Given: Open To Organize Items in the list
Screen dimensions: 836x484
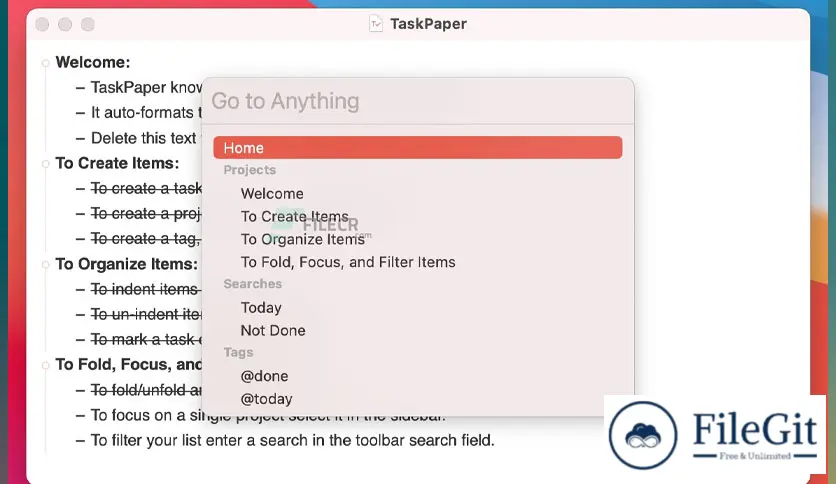Looking at the screenshot, I should (x=302, y=239).
